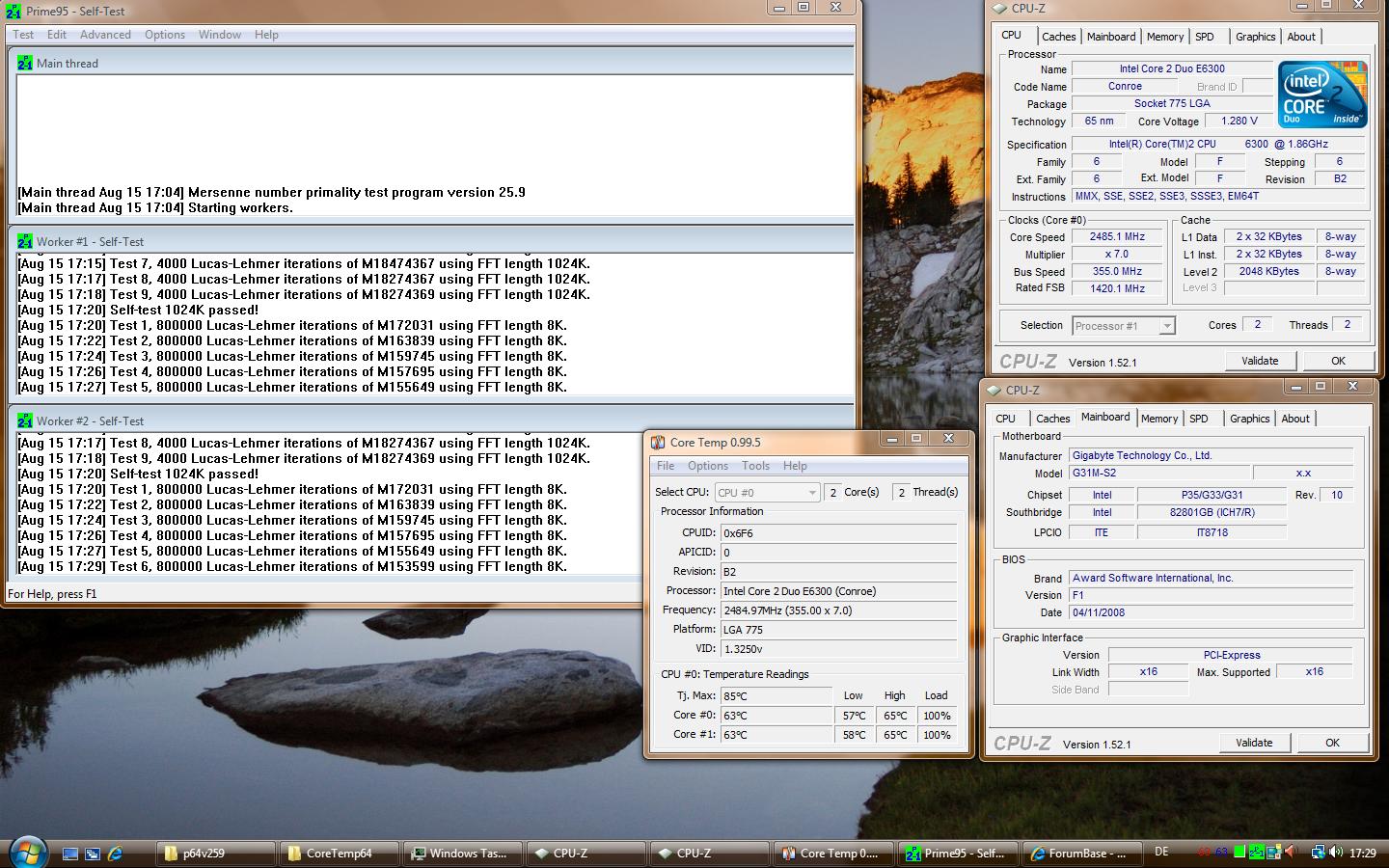Click the Worker #1 Self-Test window icon

point(25,241)
